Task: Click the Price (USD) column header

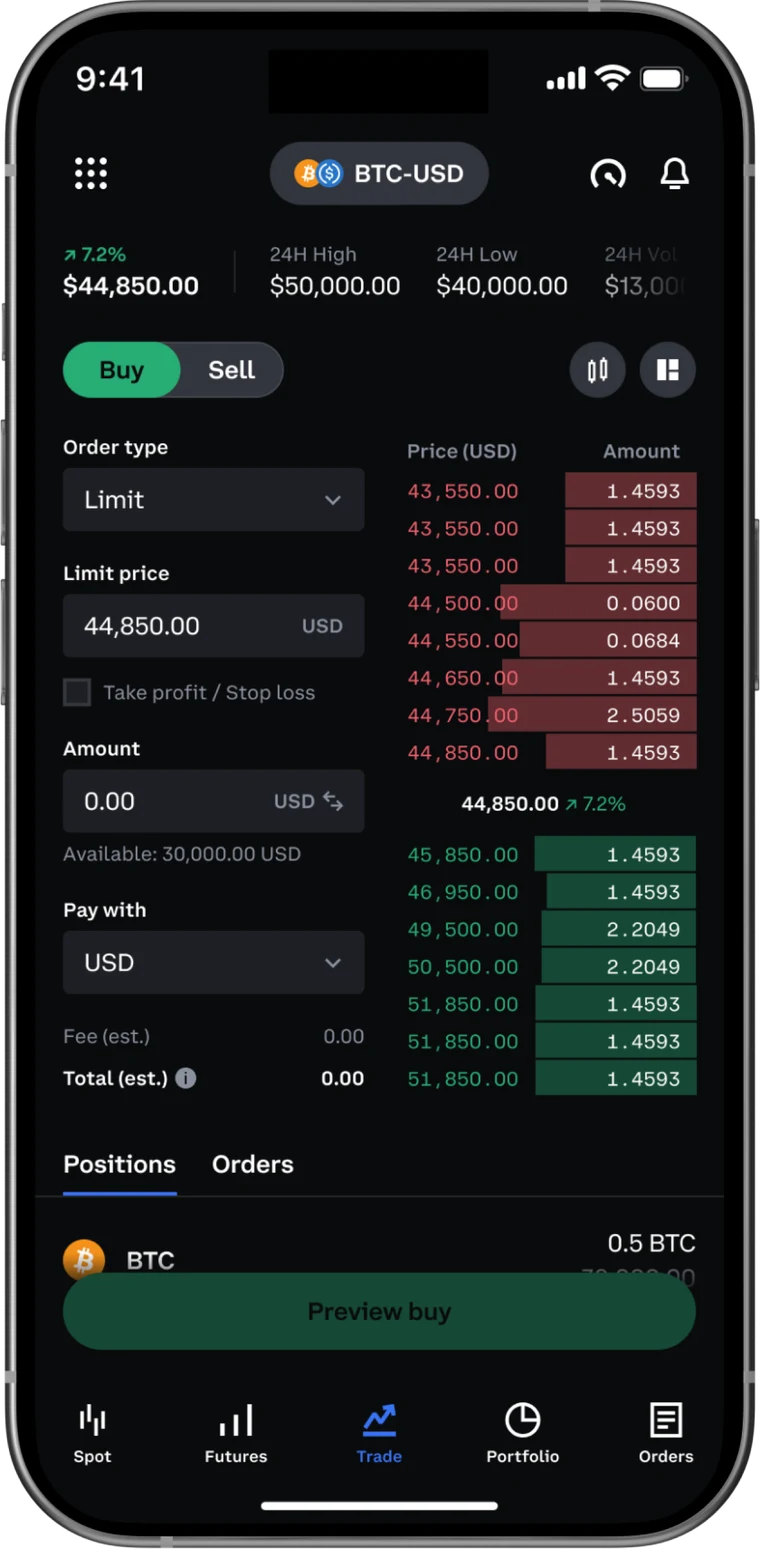Action: (462, 451)
